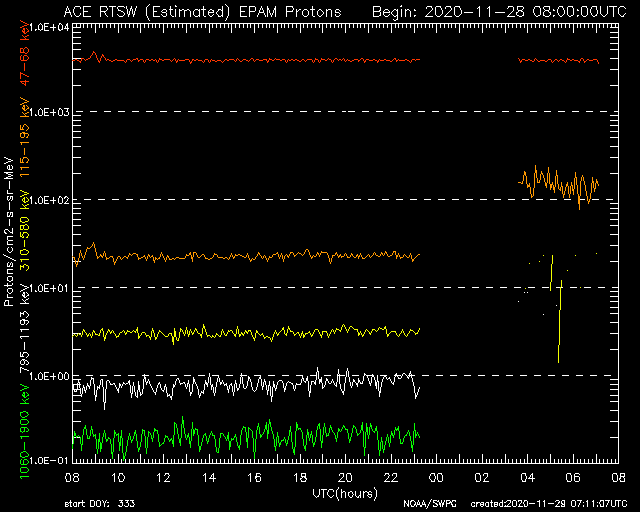640x512 pixels.
Task: Click the 1.0E+01 y-axis tick label
Action: click(51, 288)
